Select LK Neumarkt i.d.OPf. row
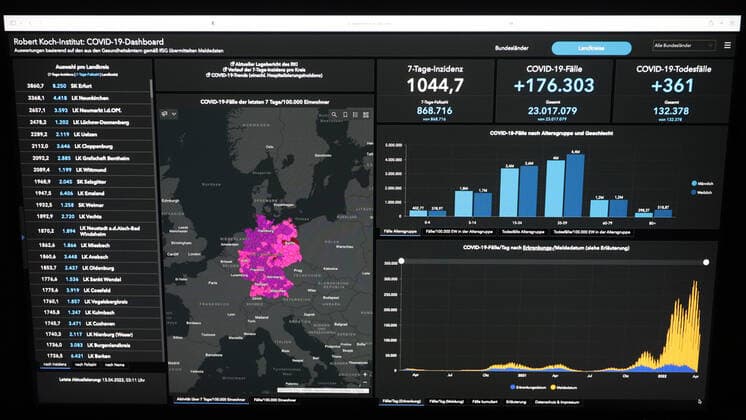This screenshot has height=420, width=746. click(85, 110)
